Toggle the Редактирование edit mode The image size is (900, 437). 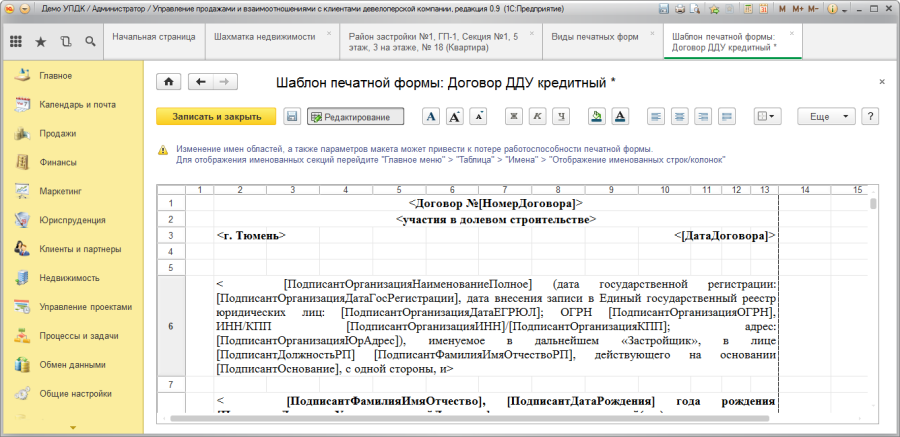[355, 117]
